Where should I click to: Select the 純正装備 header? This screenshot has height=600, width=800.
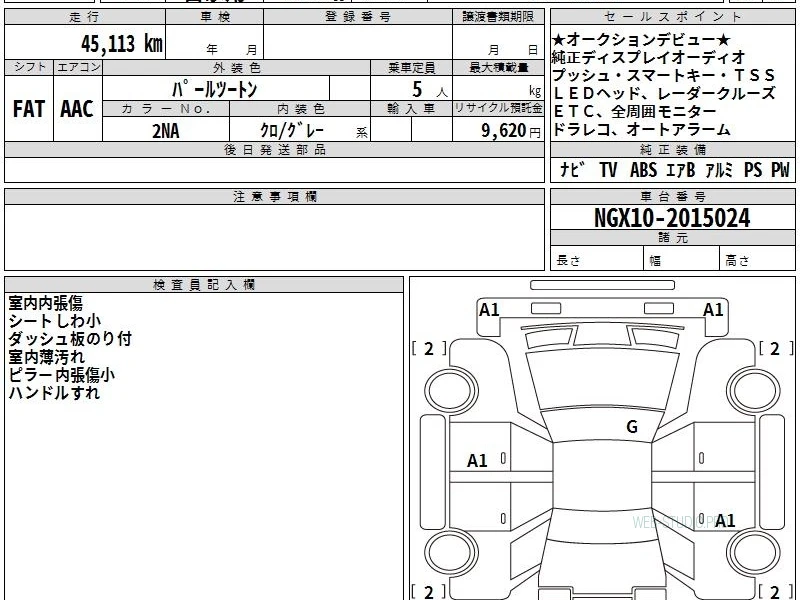pyautogui.click(x=672, y=149)
